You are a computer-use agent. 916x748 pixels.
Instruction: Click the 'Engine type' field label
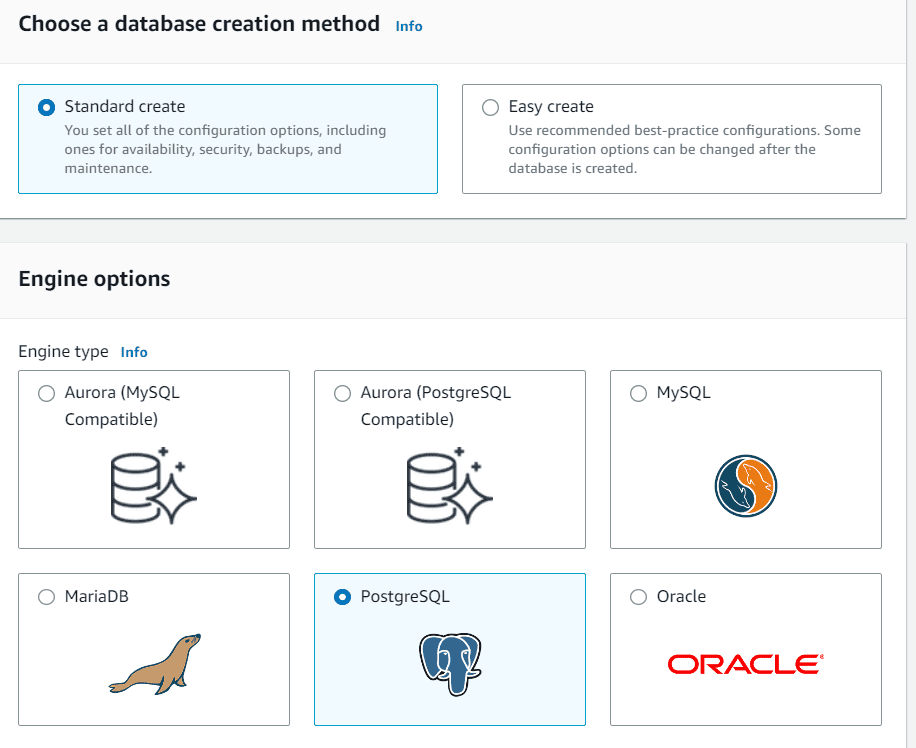coord(63,351)
